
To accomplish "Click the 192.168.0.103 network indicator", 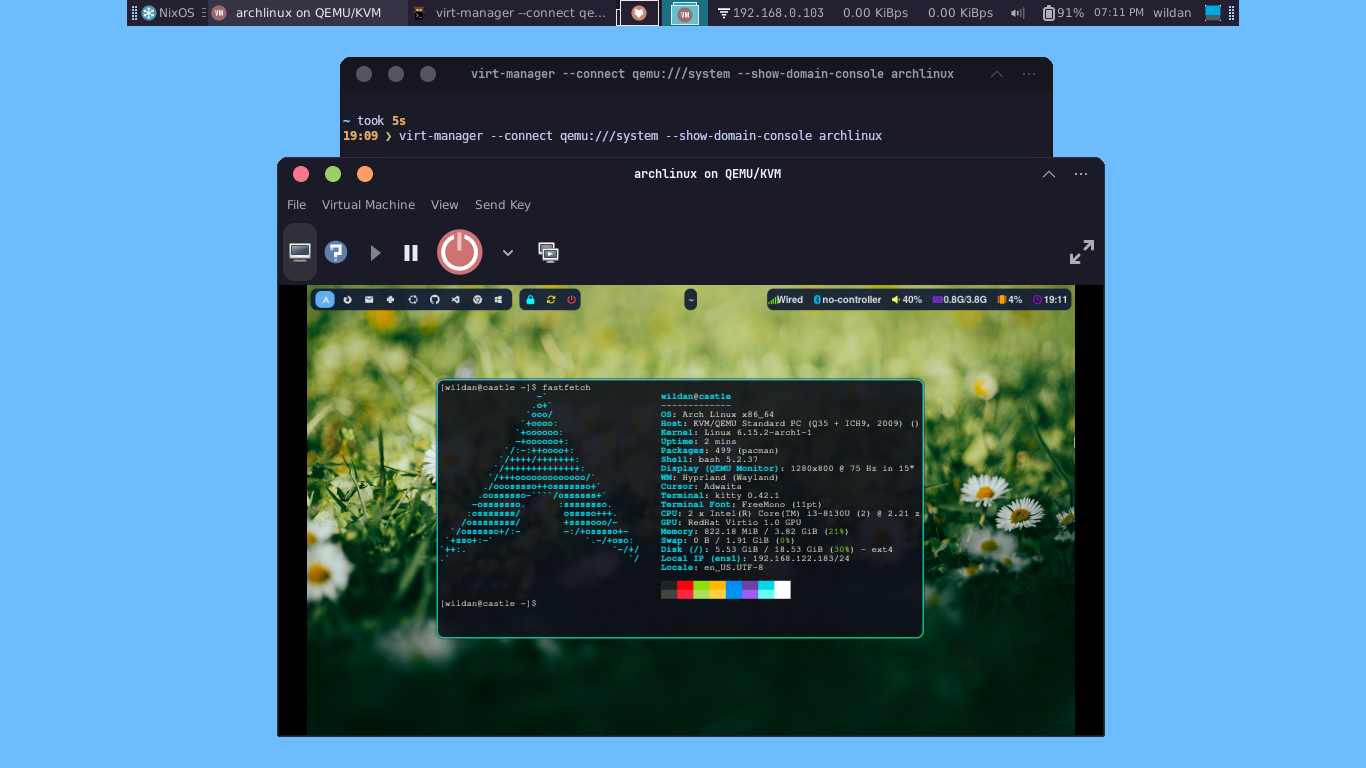I will click(771, 13).
